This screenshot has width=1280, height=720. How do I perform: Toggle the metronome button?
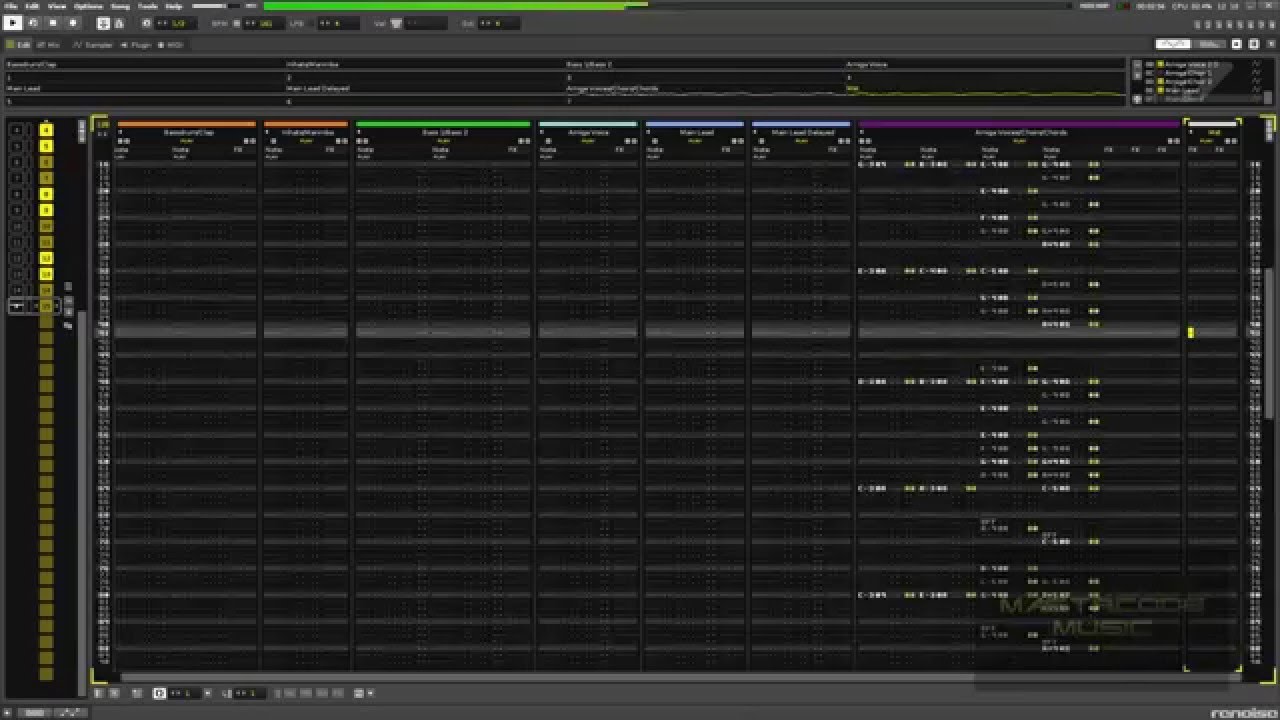[x=119, y=23]
